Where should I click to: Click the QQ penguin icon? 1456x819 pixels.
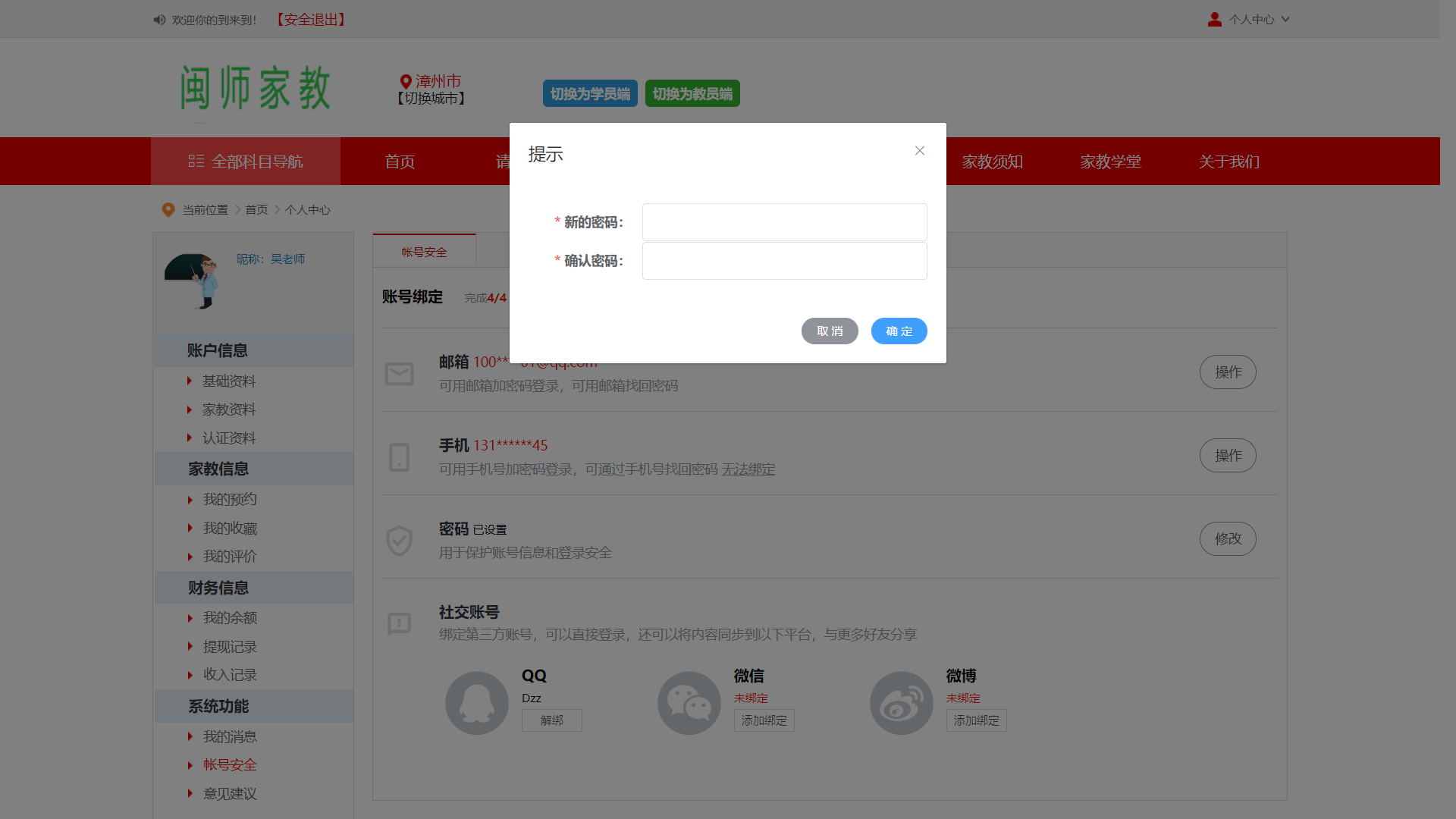coord(476,703)
